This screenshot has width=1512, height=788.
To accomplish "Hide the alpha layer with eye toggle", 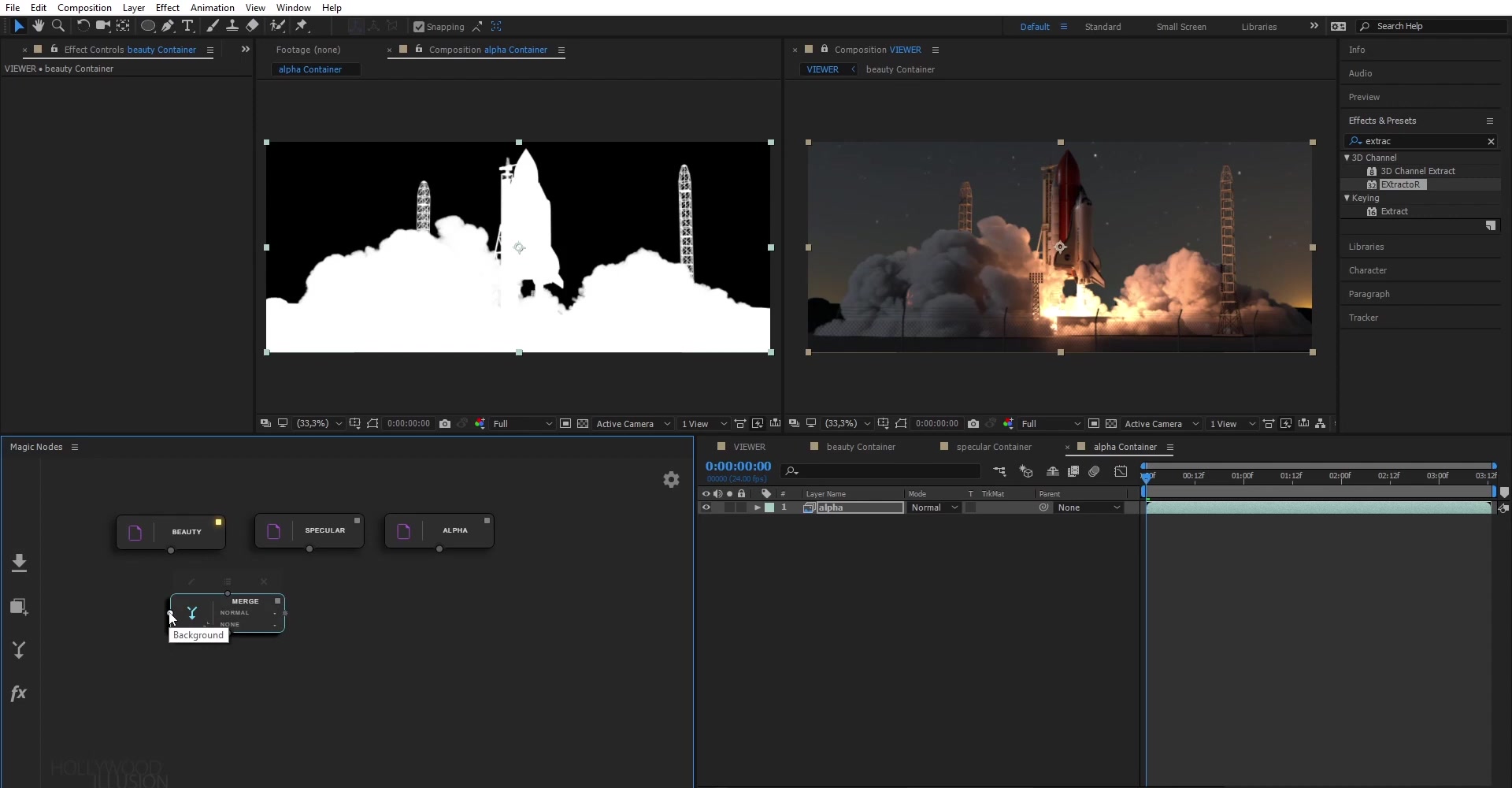I will pos(706,507).
